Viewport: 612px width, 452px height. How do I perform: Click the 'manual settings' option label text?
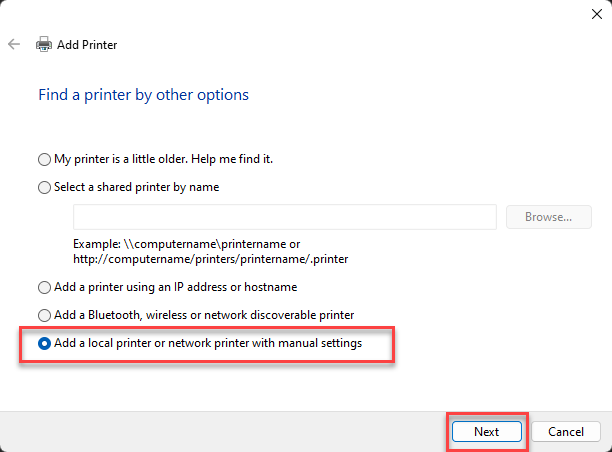click(x=208, y=343)
